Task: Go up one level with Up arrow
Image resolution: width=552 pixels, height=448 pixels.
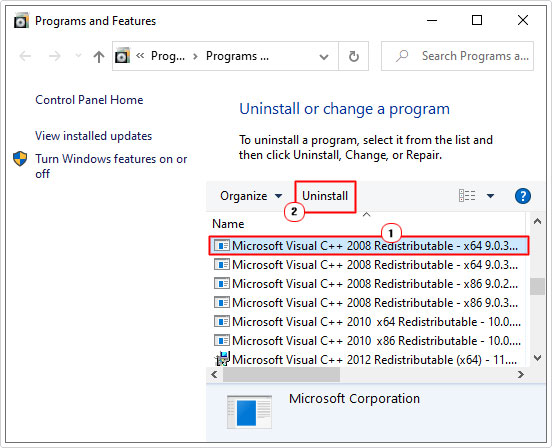Action: point(99,56)
